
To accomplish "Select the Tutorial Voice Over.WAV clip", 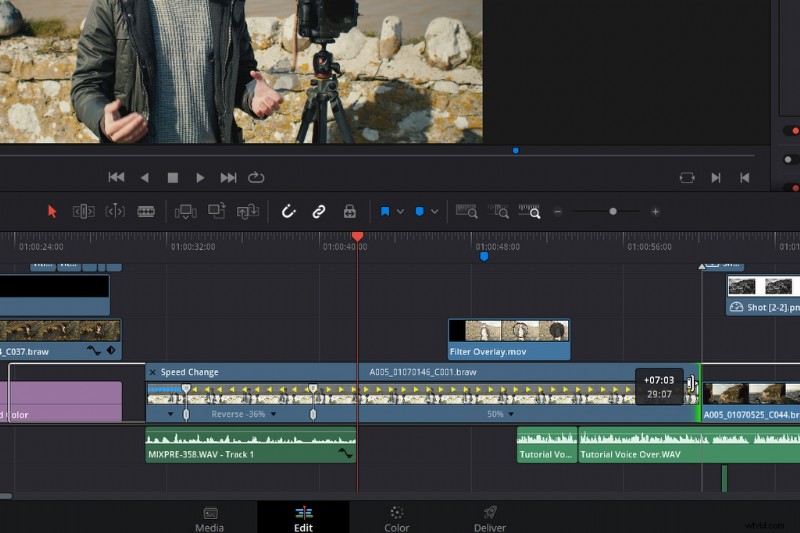I will (x=689, y=445).
